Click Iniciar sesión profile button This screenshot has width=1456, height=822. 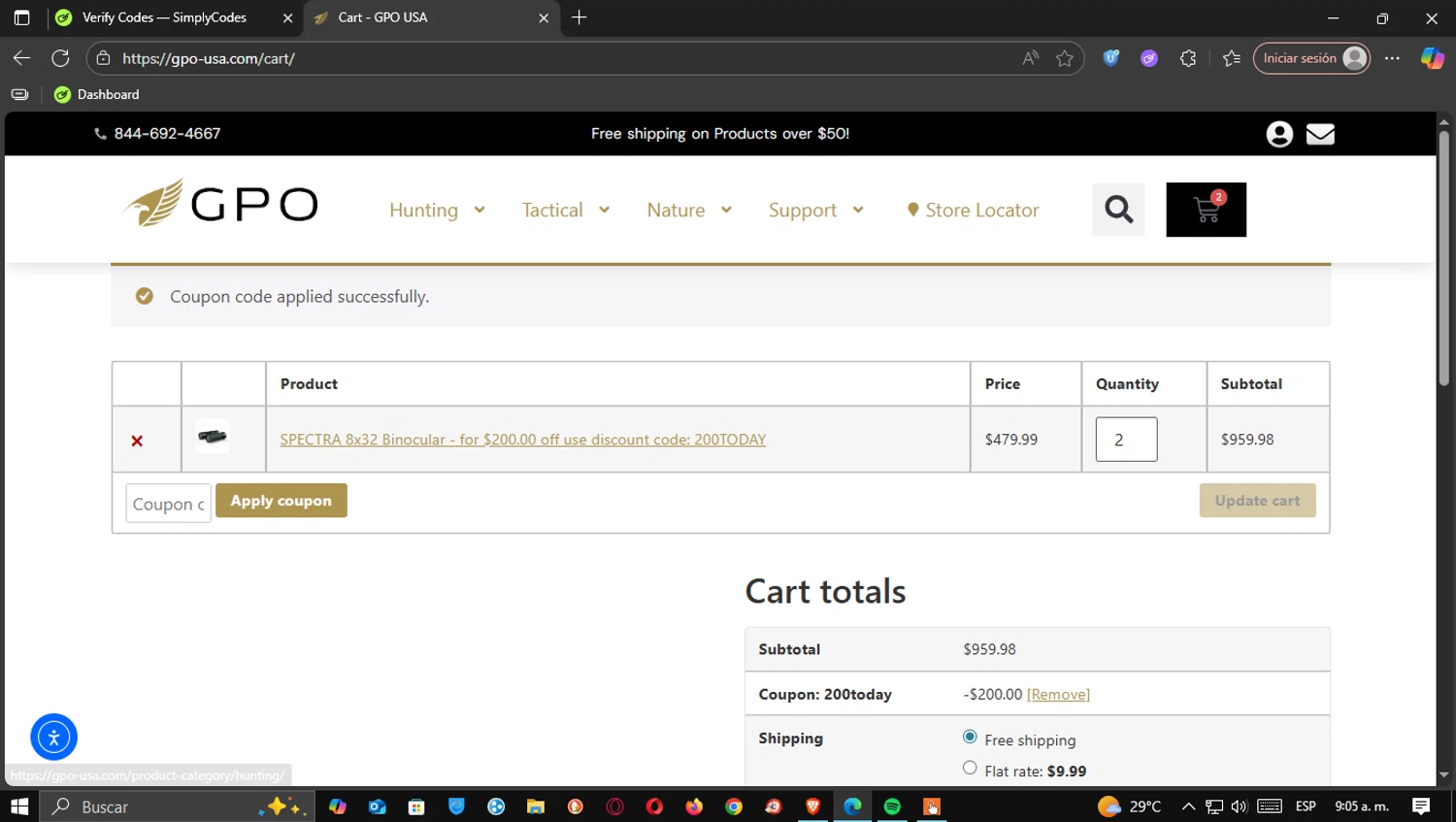tap(1311, 58)
